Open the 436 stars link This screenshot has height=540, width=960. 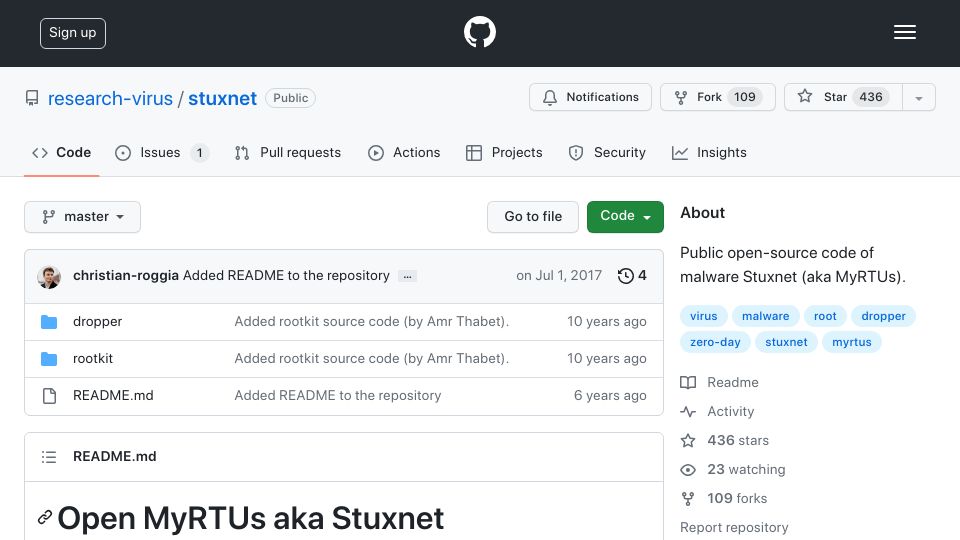click(738, 440)
